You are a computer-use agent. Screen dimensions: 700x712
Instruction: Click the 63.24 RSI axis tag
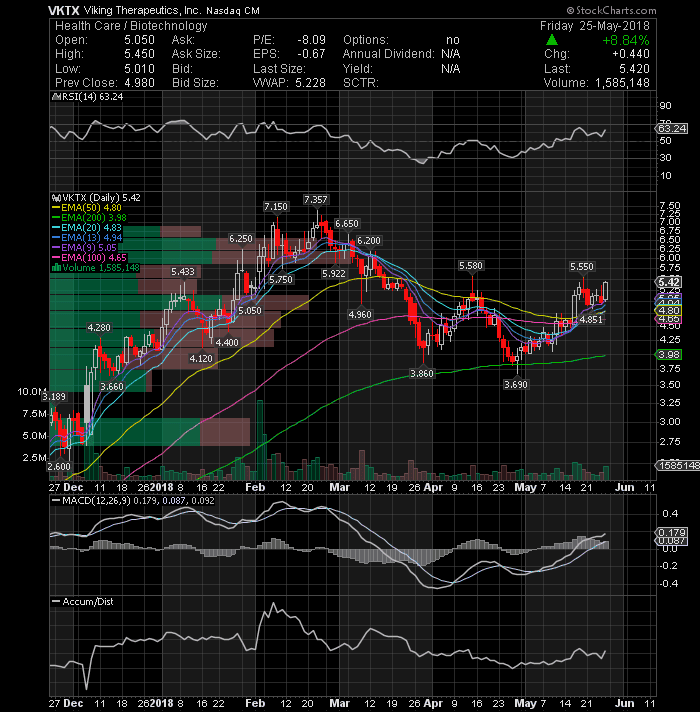point(672,129)
